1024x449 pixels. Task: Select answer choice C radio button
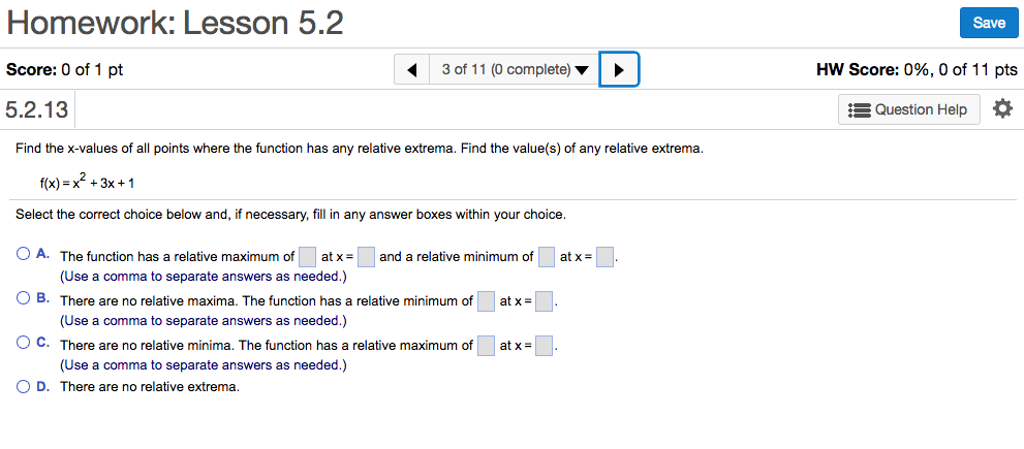[x=23, y=342]
